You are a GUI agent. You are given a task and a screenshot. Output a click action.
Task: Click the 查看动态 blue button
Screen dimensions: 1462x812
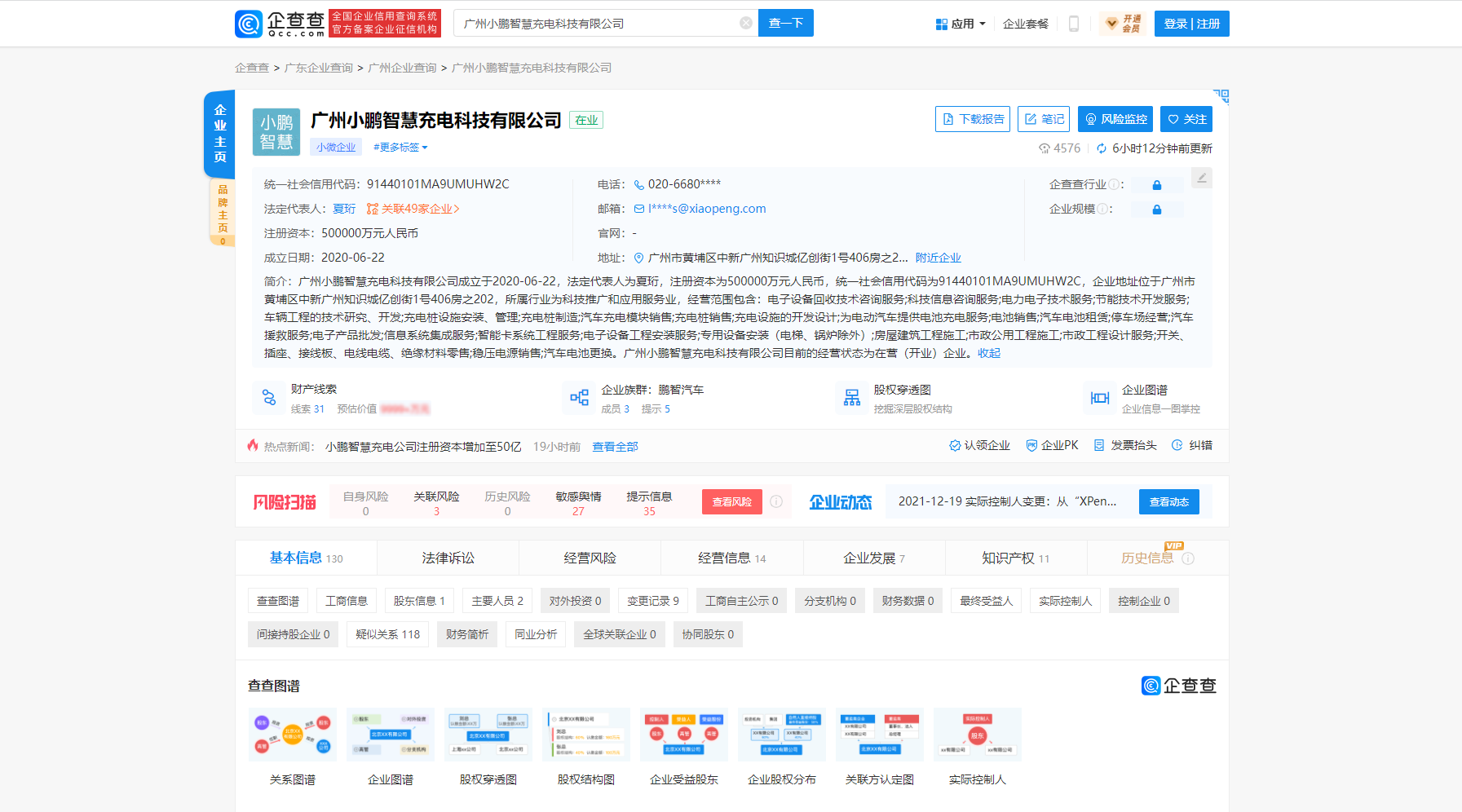(x=1168, y=501)
